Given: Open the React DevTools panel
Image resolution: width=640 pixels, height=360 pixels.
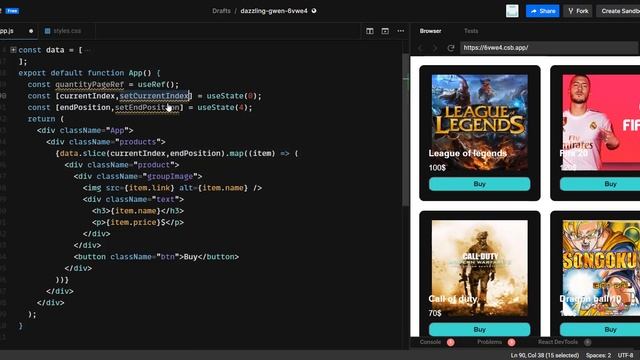Looking at the screenshot, I should (x=558, y=342).
